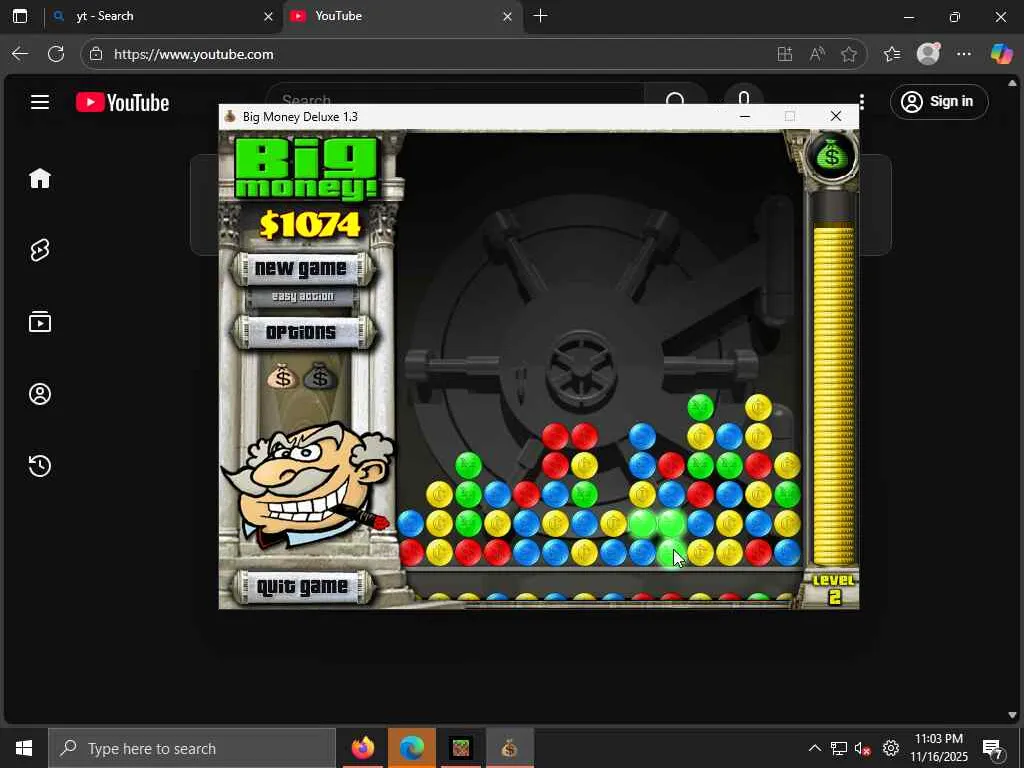Click the taskbar search box
Screen dimensions: 1024x768
coord(192,748)
